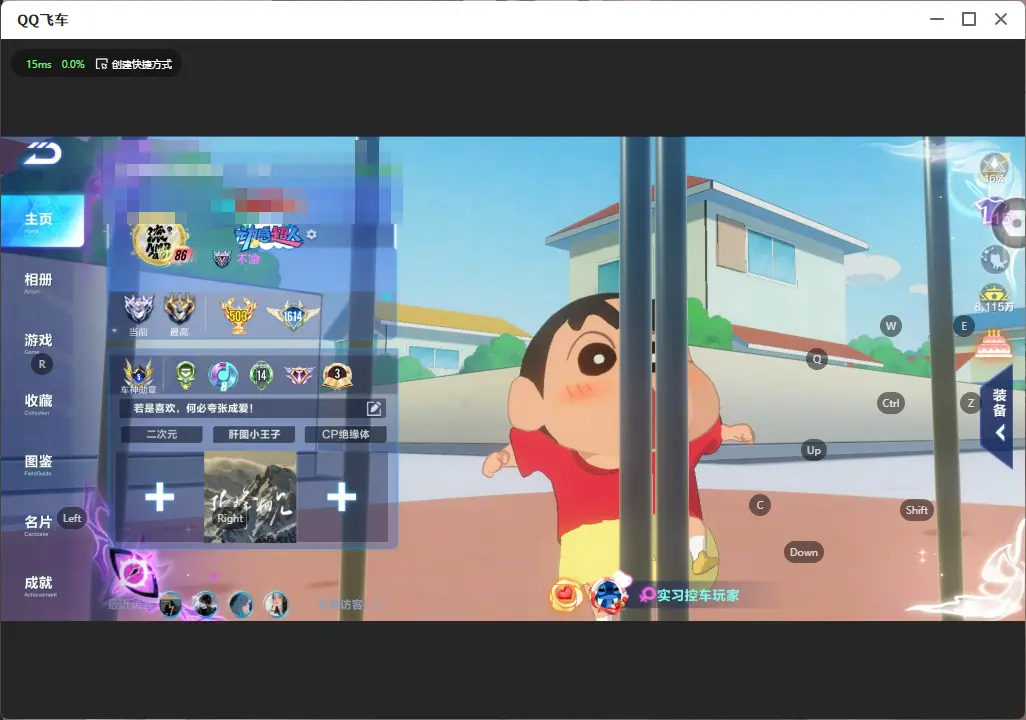This screenshot has width=1026, height=720.
Task: Open second recent visitor avatar
Action: click(x=205, y=605)
